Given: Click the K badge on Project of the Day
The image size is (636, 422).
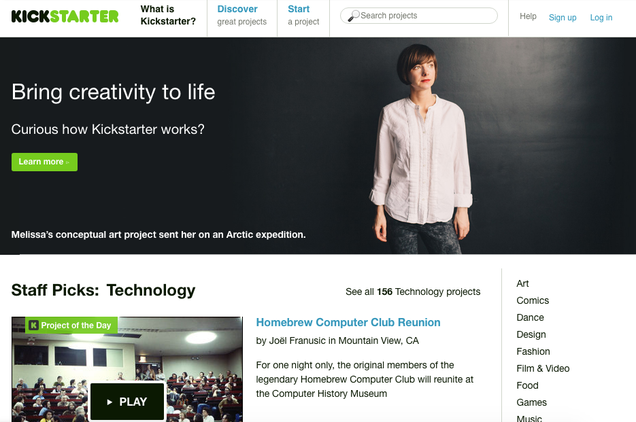Looking at the screenshot, I should (34, 325).
